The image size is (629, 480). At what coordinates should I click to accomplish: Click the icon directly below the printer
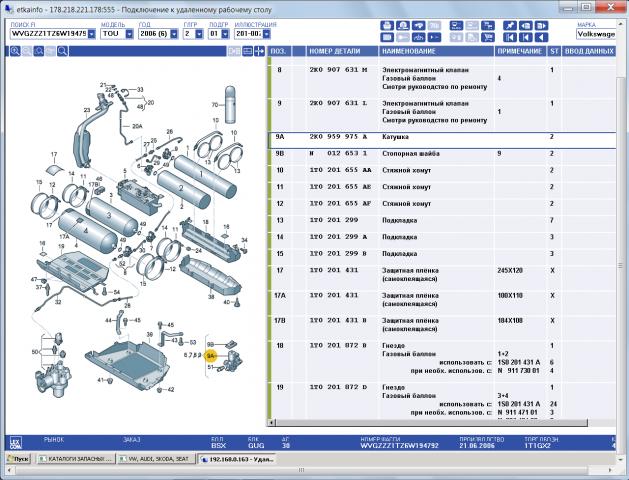point(387,38)
